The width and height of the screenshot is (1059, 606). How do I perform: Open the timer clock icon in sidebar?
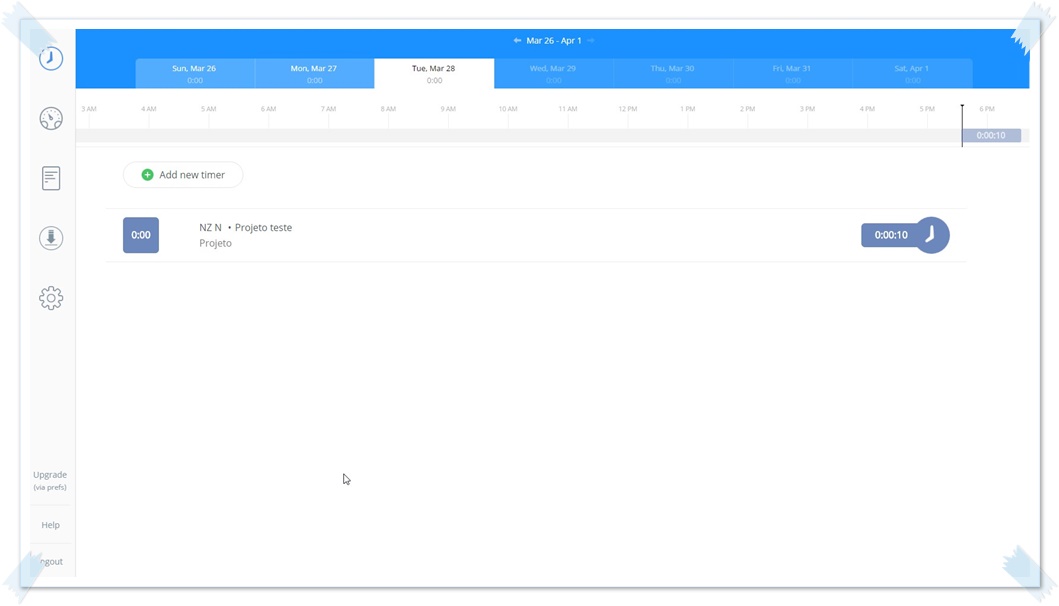[51, 59]
